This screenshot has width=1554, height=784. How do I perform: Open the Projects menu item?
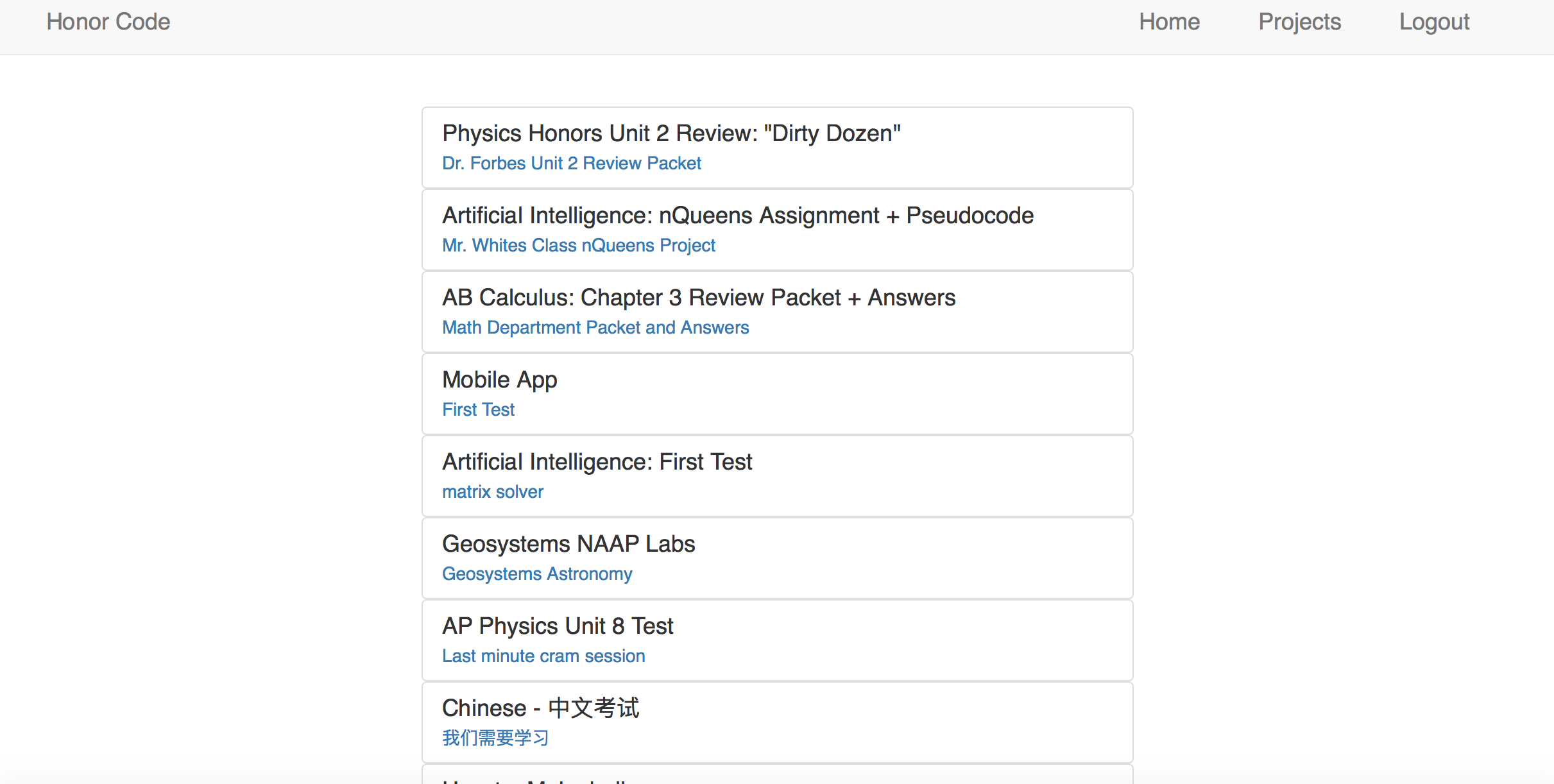pos(1299,22)
